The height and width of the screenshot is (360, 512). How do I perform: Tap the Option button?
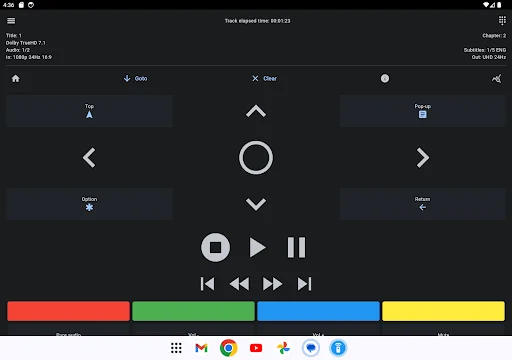coord(89,204)
